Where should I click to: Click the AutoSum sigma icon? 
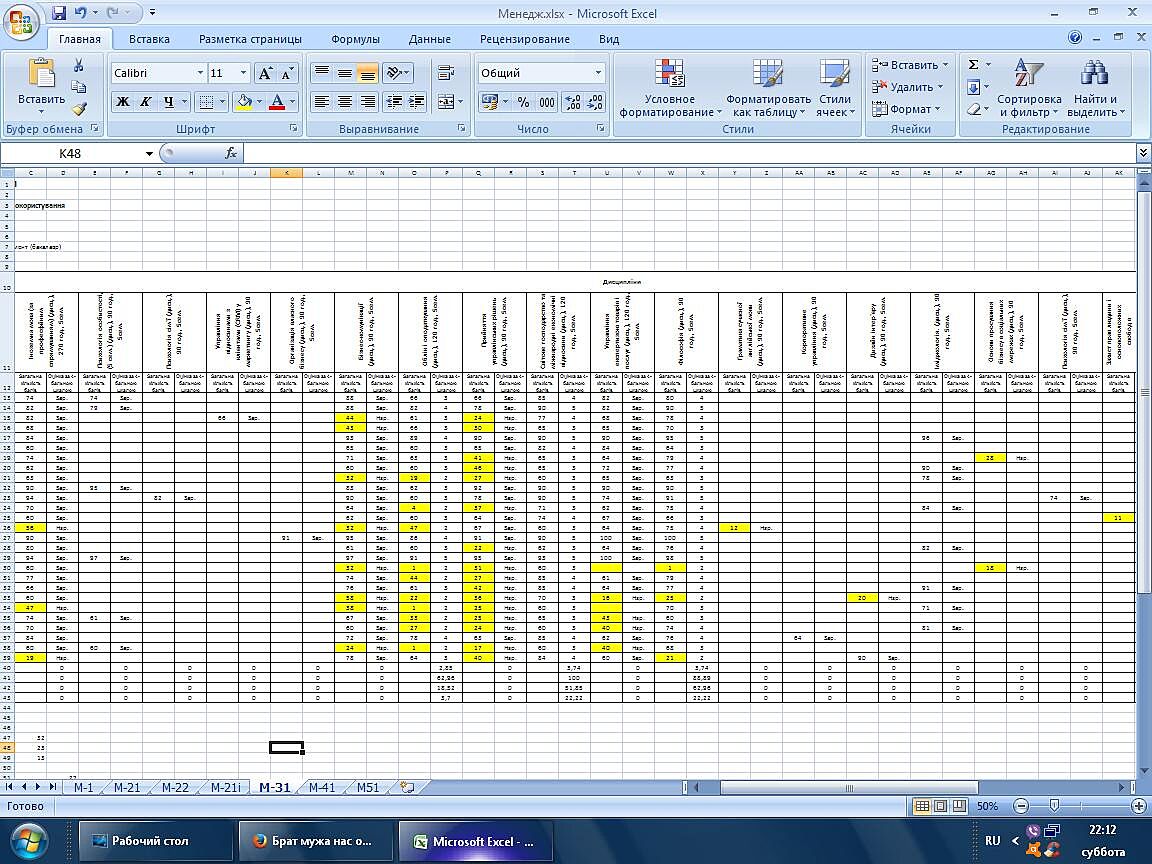click(x=973, y=65)
